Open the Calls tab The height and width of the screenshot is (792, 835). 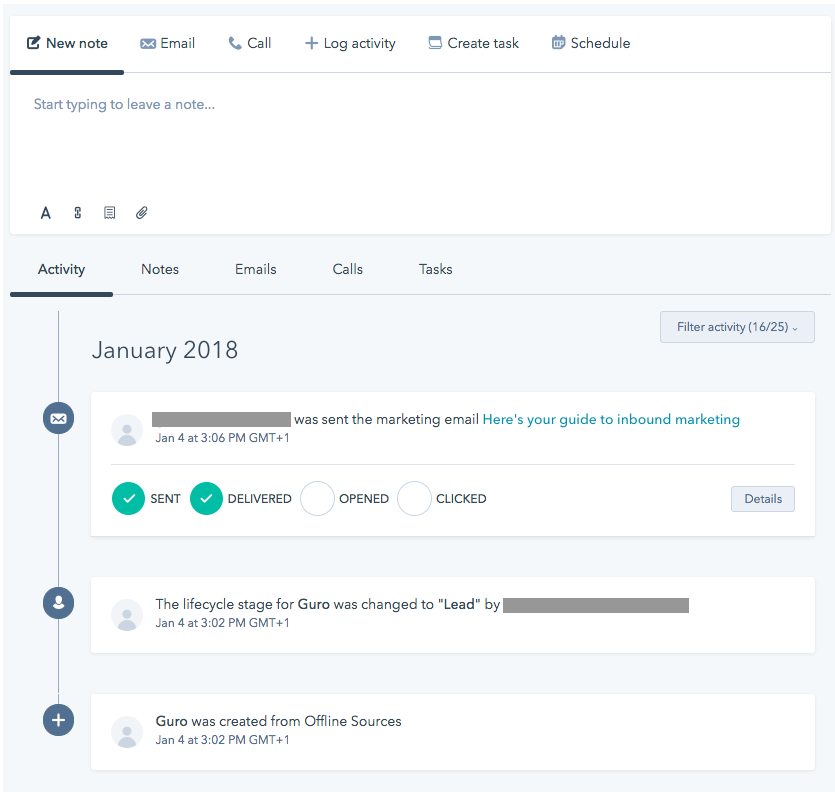[x=347, y=269]
